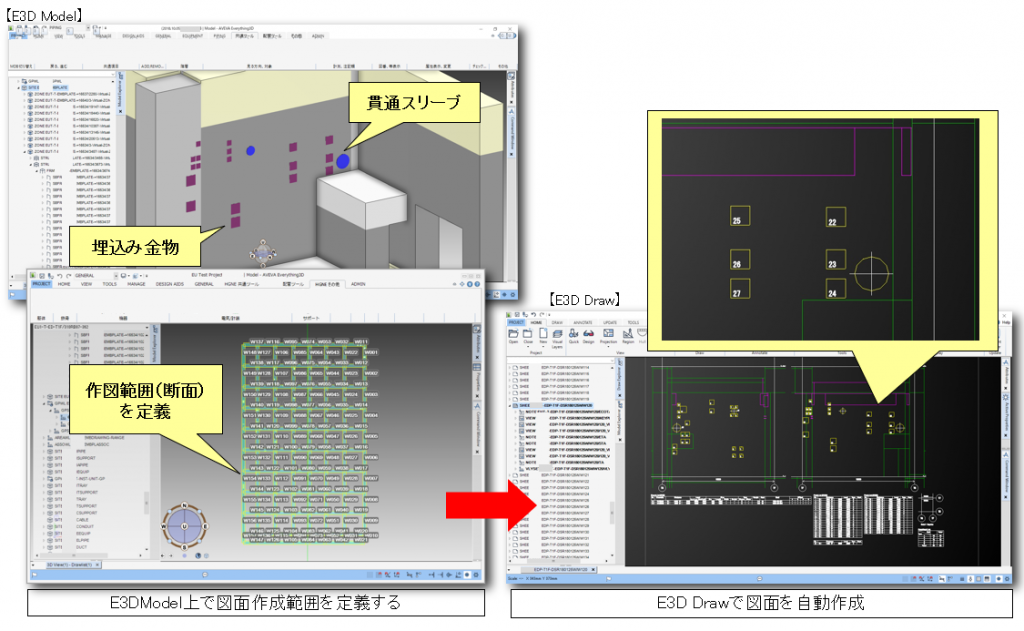Screen dimensions: 1024x631
Task: Click W on the compass in the lower Model window
Action: click(163, 526)
